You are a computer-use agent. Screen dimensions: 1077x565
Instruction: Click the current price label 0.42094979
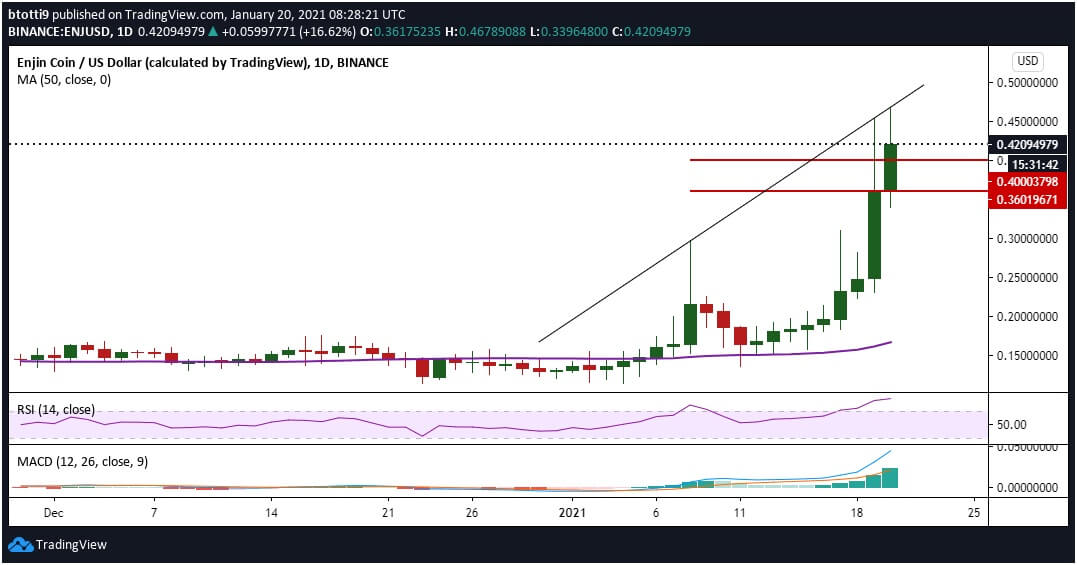(1027, 144)
